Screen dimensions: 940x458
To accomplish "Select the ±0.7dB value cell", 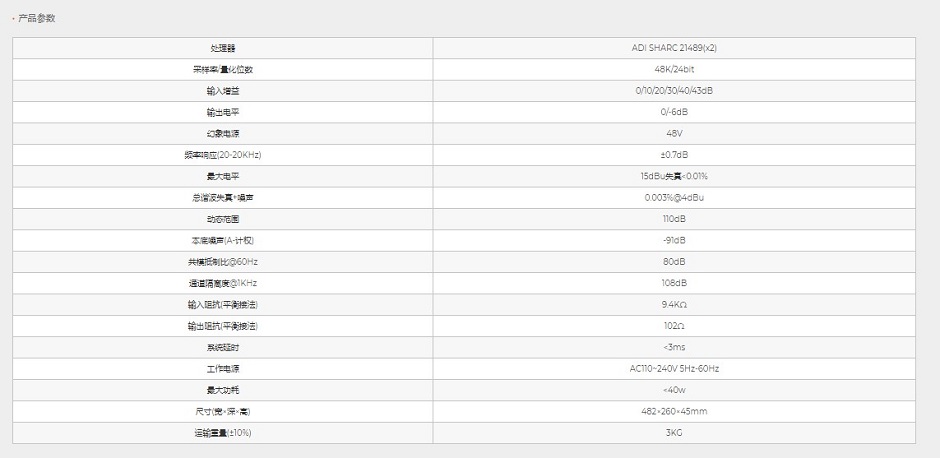I will pyautogui.click(x=674, y=155).
